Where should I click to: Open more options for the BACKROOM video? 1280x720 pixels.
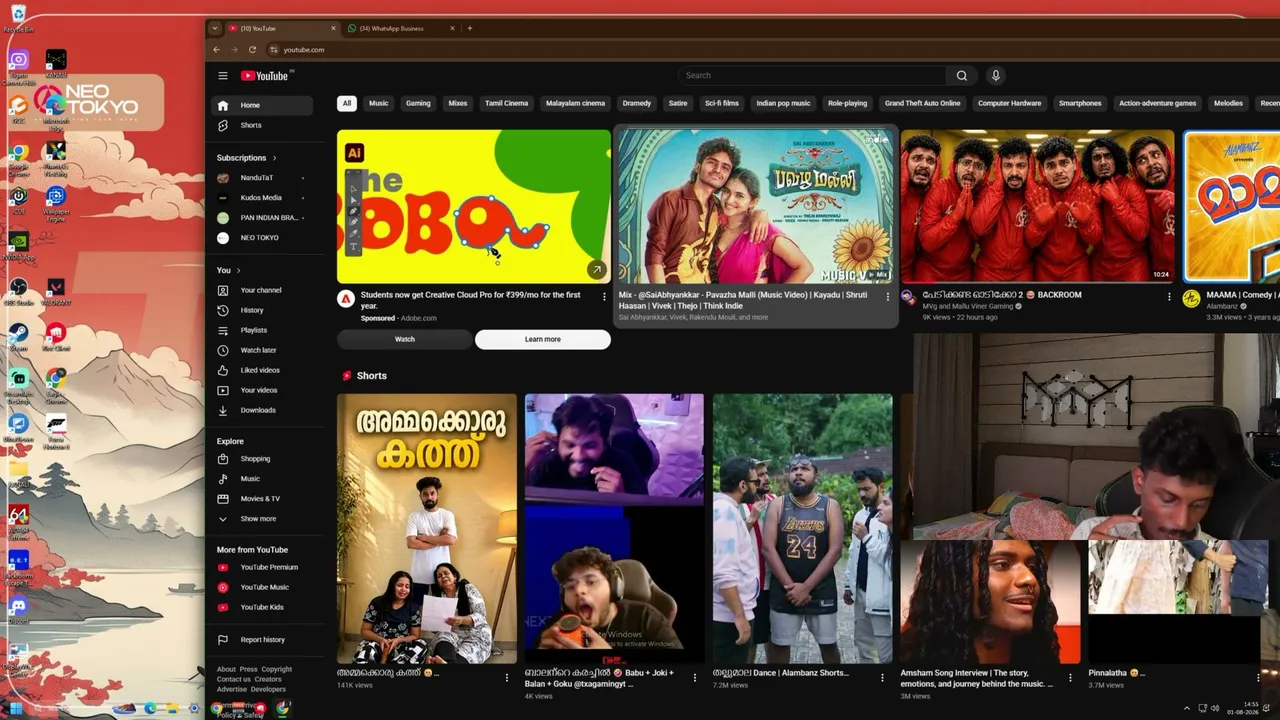tap(1169, 296)
